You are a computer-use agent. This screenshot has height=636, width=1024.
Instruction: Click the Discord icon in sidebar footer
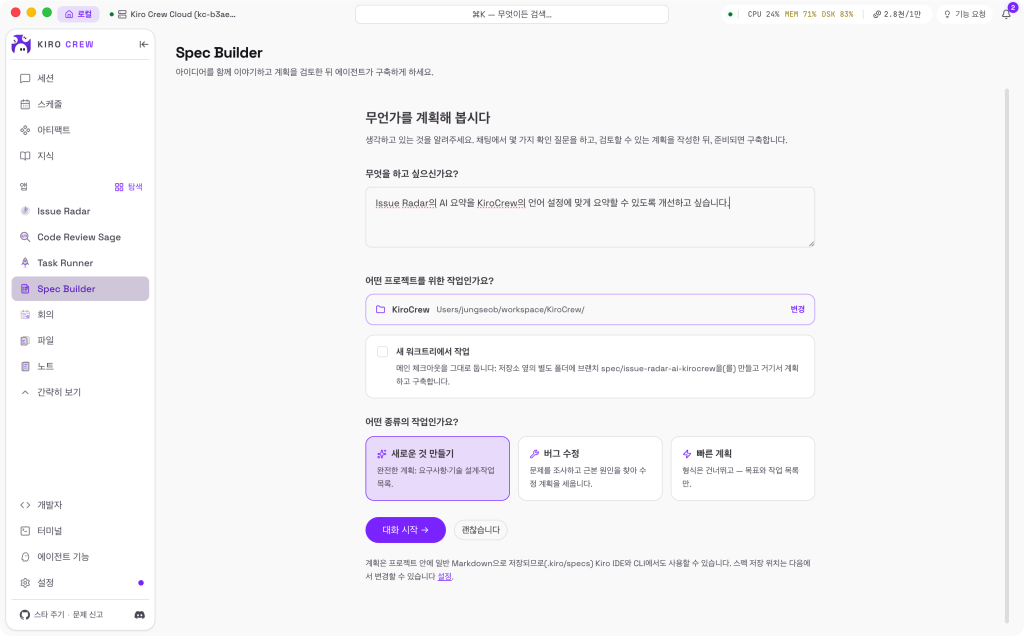(140, 615)
